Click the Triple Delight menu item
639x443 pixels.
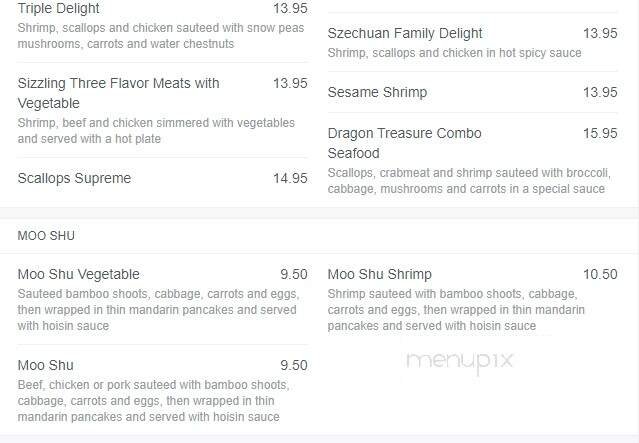[58, 8]
